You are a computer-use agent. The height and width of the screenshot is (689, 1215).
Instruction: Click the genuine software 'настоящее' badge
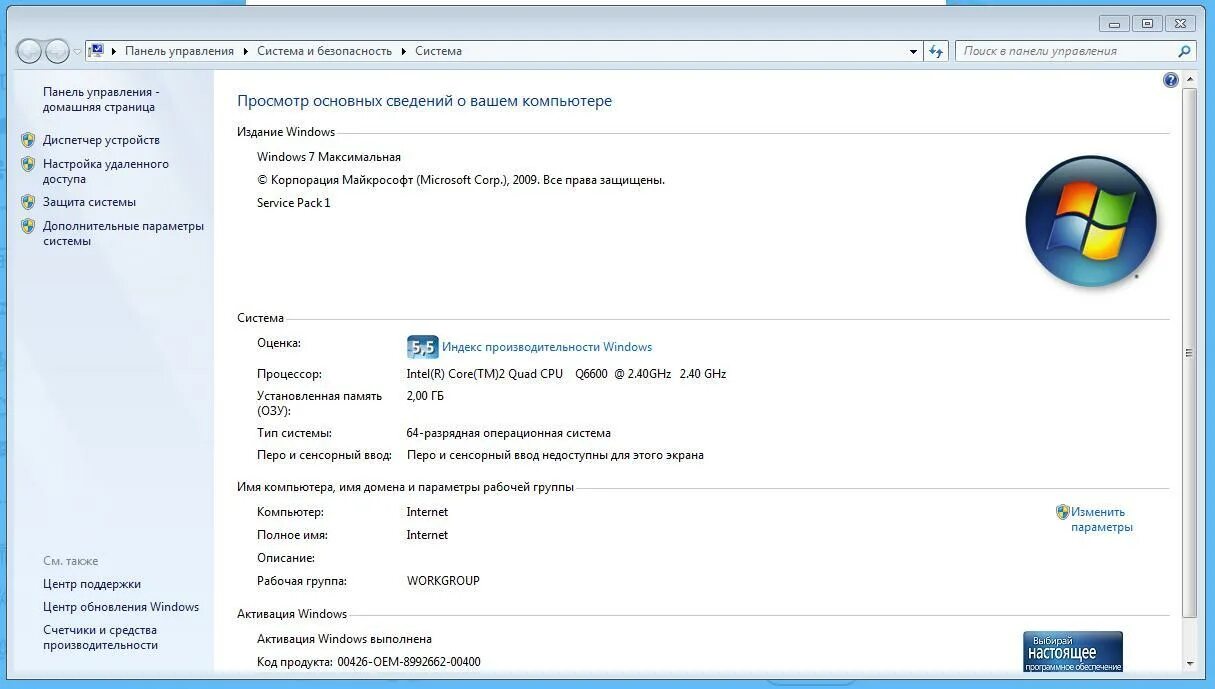(1073, 652)
